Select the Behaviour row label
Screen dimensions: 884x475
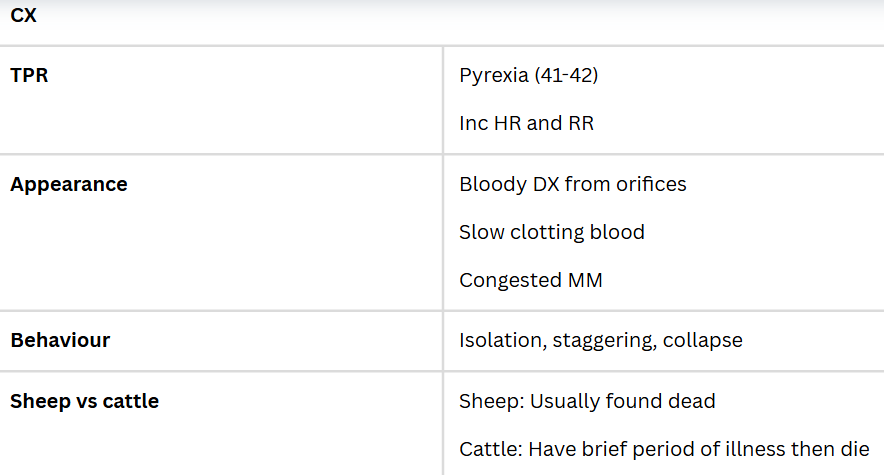point(60,340)
